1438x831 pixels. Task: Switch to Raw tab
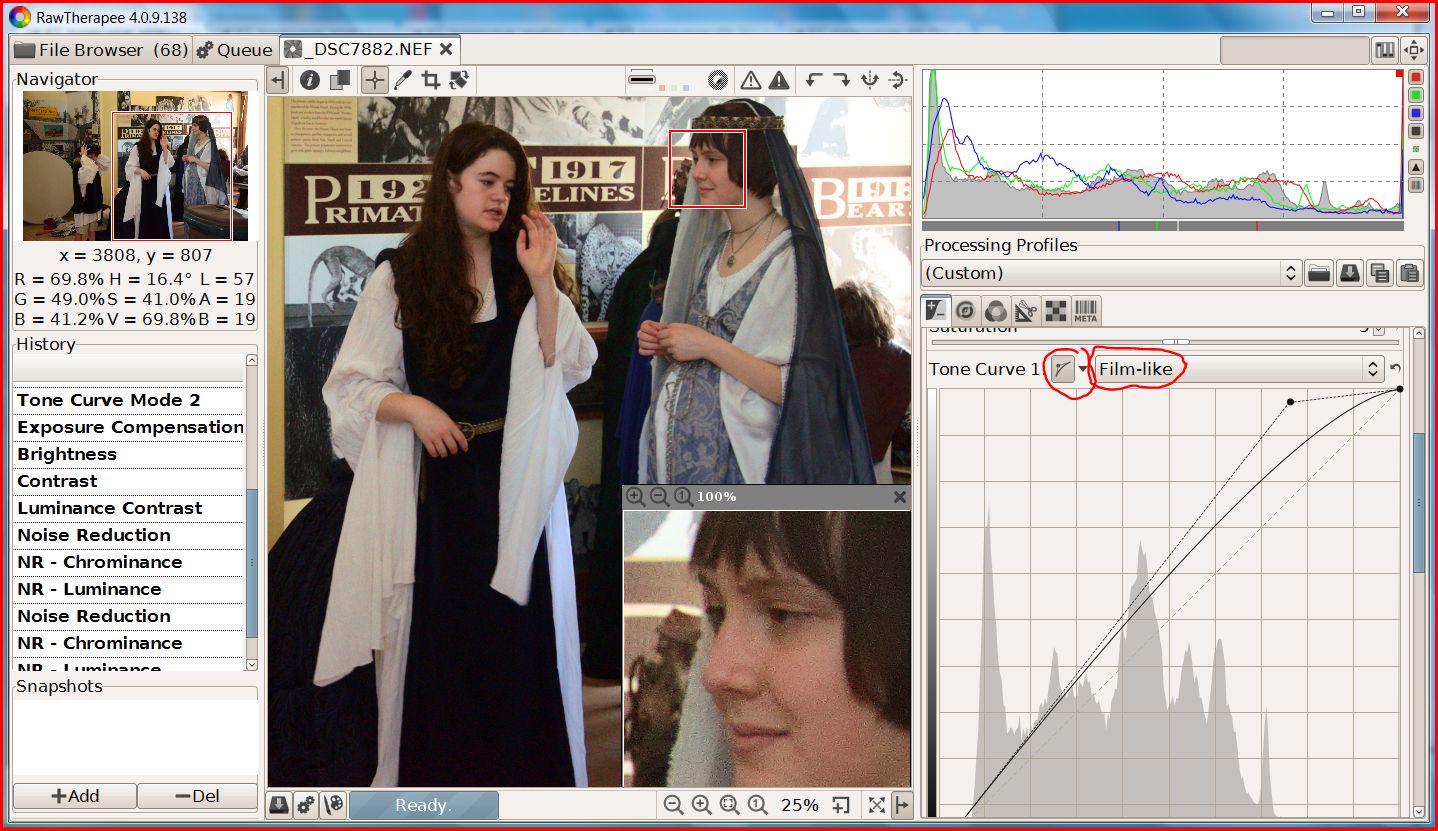point(1056,310)
